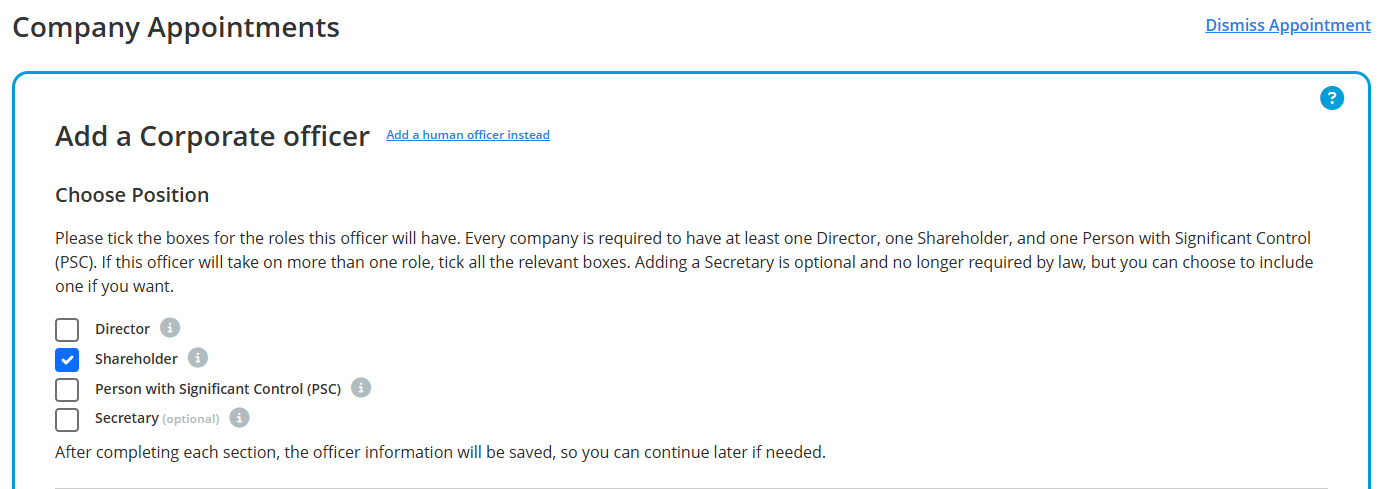
Task: Open the blue question mark help icon
Action: pos(1332,98)
